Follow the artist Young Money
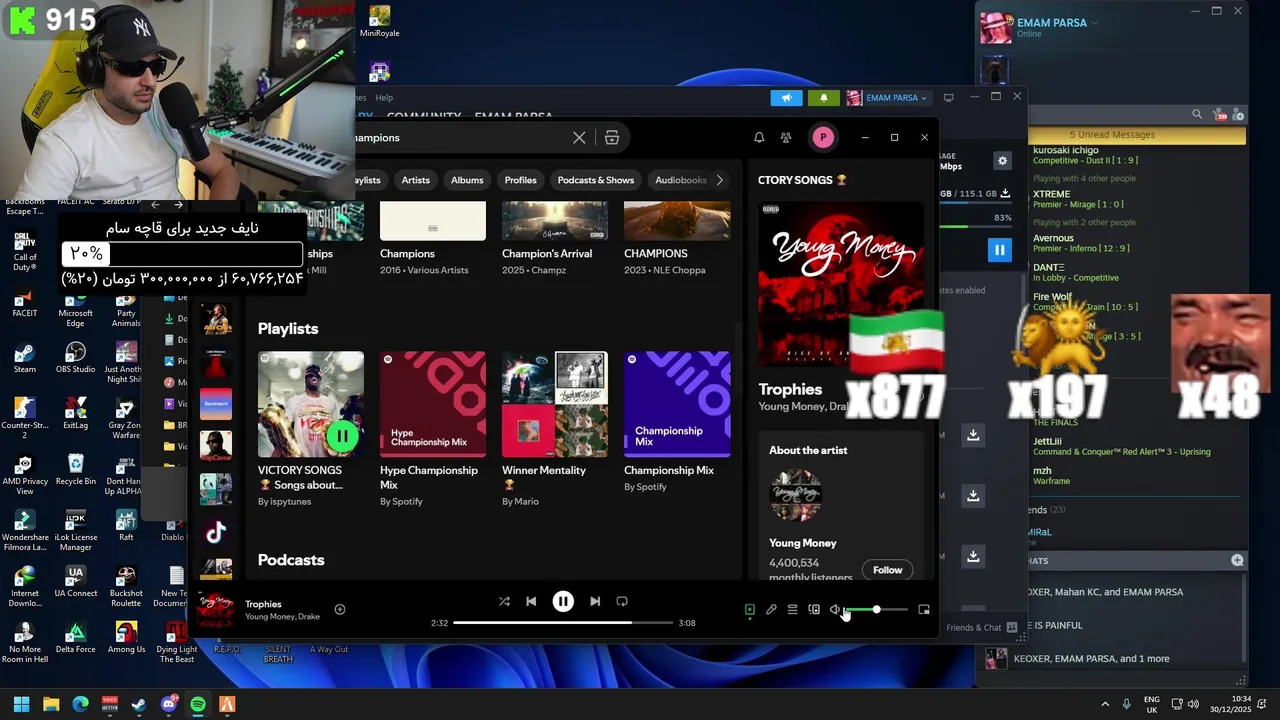Screen dimensions: 1280x720 pos(887,570)
